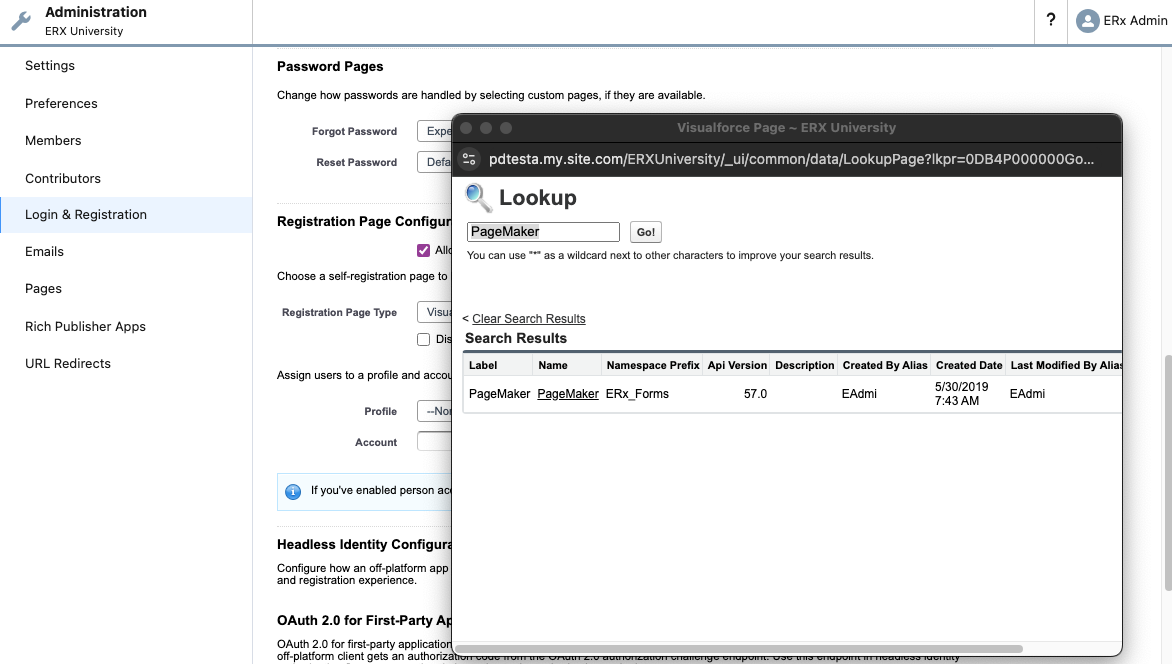Click the site info icon in popup address bar

tap(469, 159)
